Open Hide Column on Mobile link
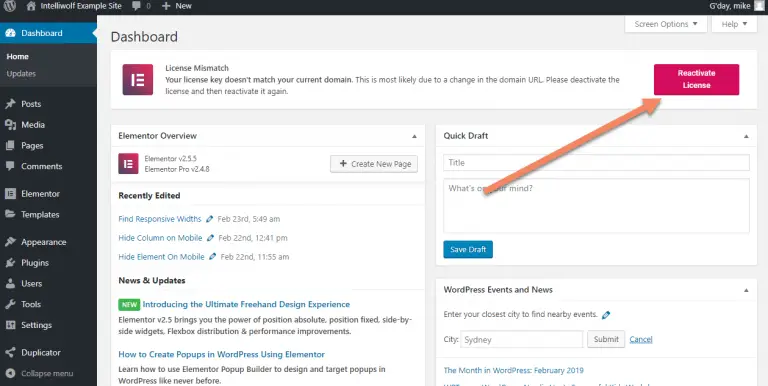Screen dimensions: 768x386 (x=160, y=238)
